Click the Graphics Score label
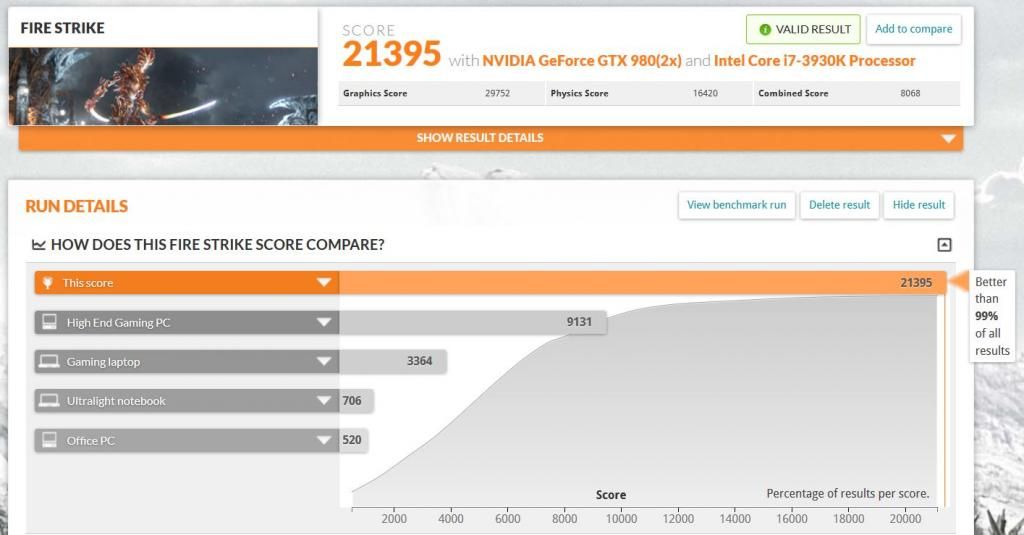Viewport: 1024px width, 535px height. pyautogui.click(x=375, y=93)
